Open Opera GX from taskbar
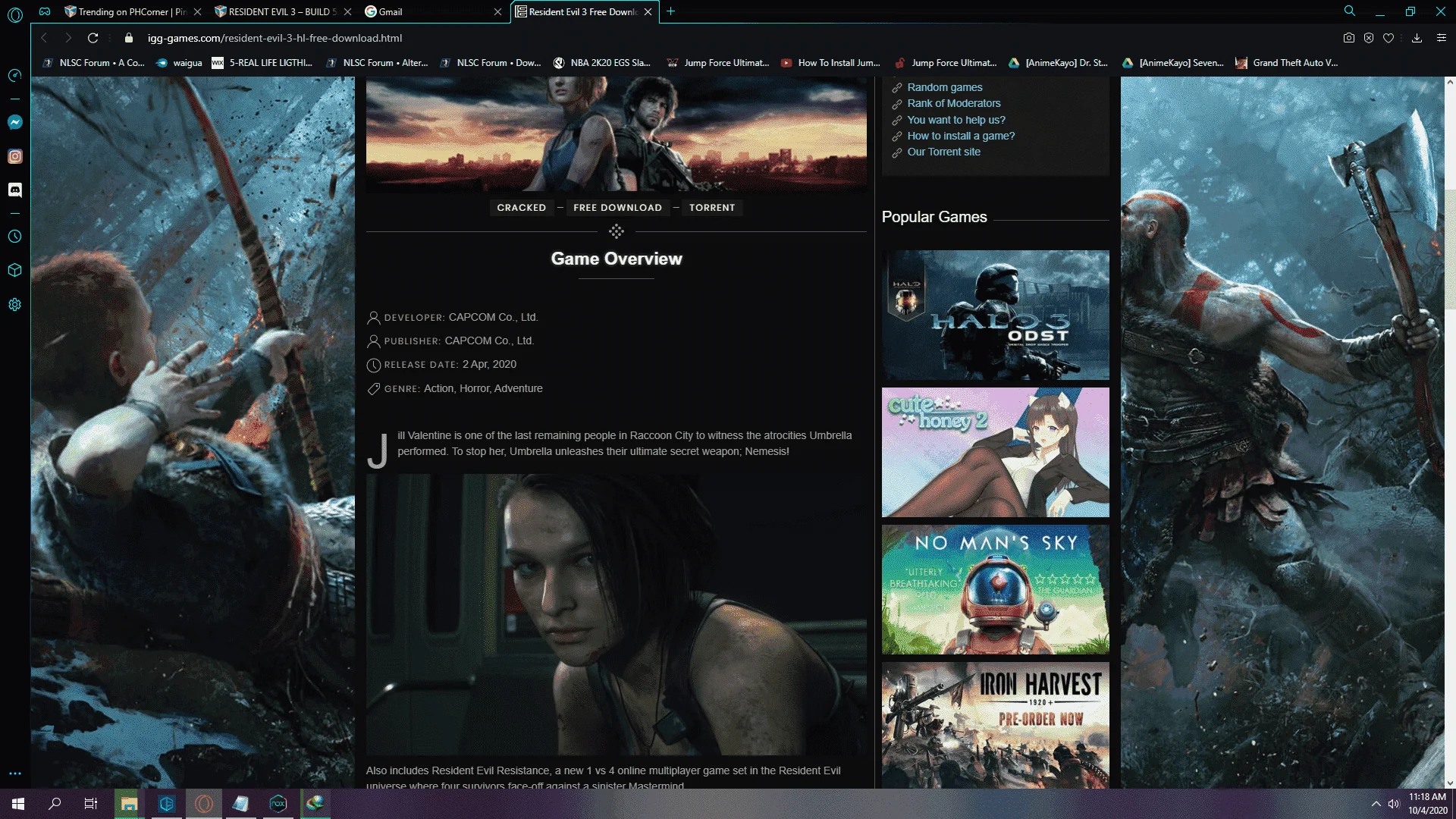 coord(204,804)
